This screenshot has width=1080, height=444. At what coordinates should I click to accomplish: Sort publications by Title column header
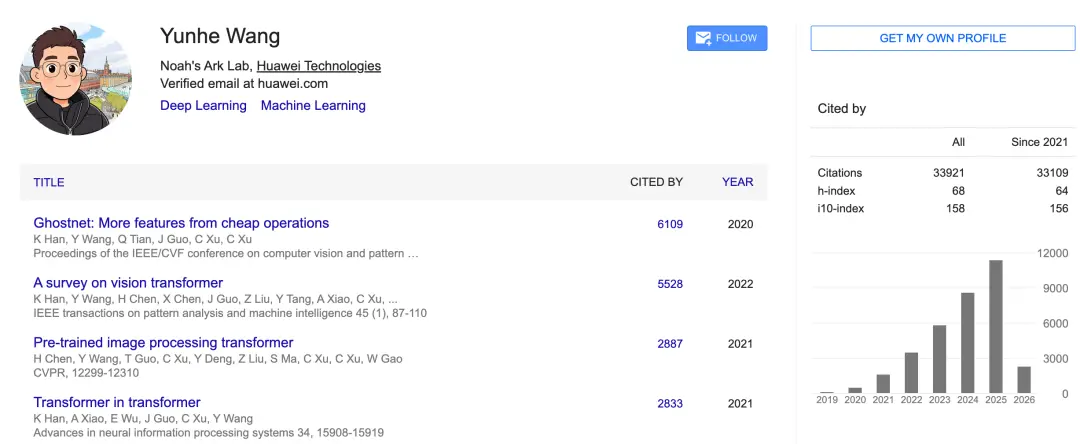pyautogui.click(x=49, y=182)
